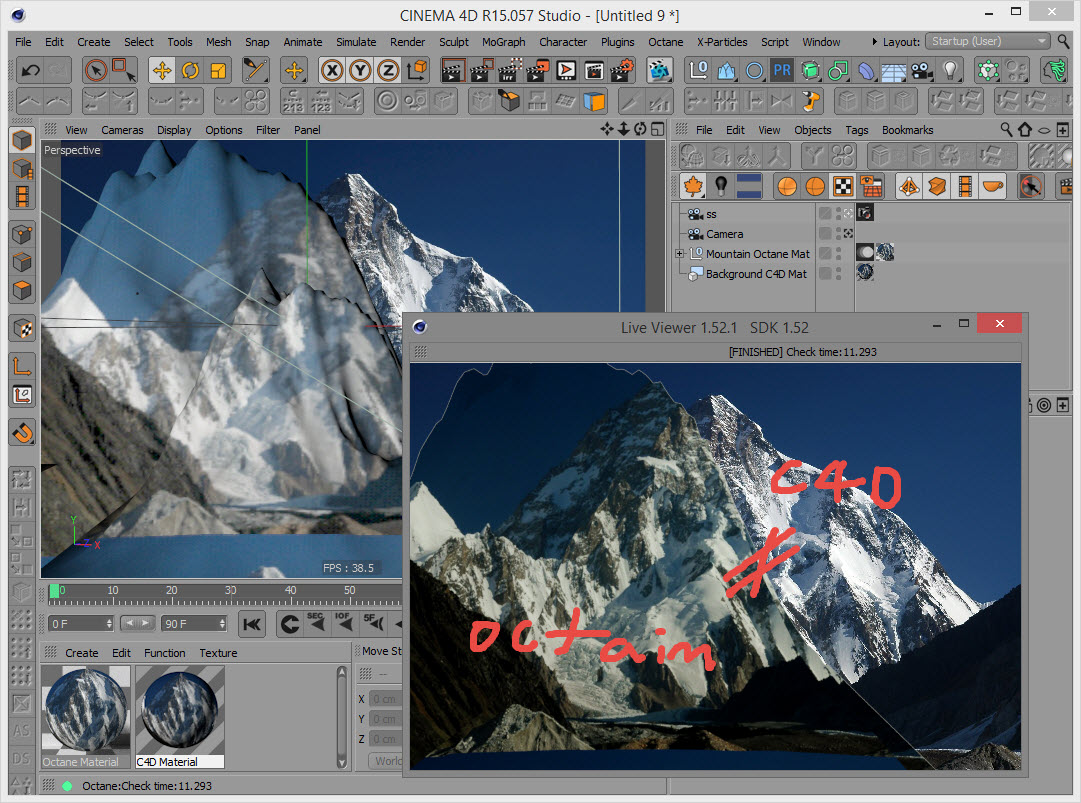Open the material manager Texture menu
The width and height of the screenshot is (1081, 803).
pos(218,653)
